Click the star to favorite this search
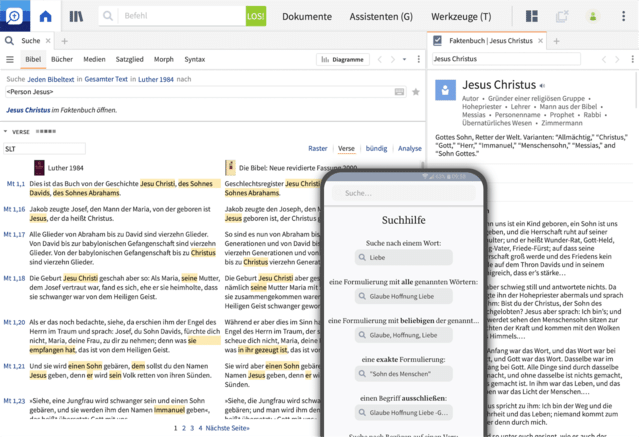 click(x=415, y=92)
